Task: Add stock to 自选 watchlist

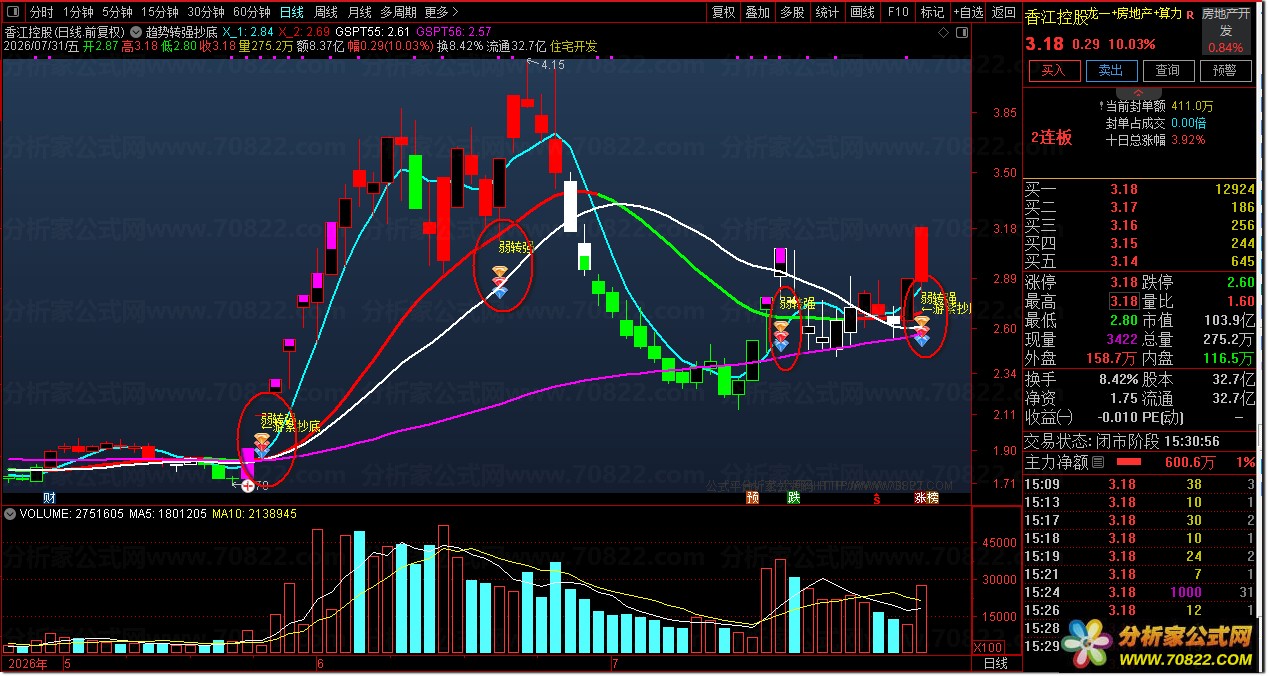Action: tap(967, 13)
